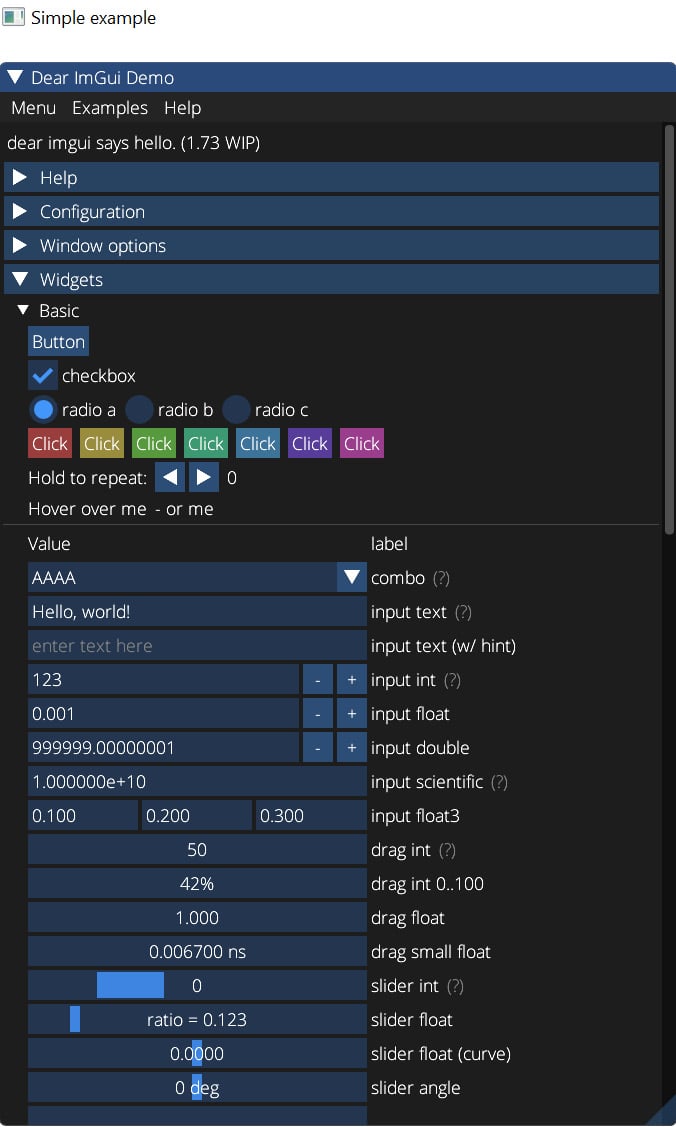Open the AAAA combo dropdown arrow

pyautogui.click(x=352, y=577)
